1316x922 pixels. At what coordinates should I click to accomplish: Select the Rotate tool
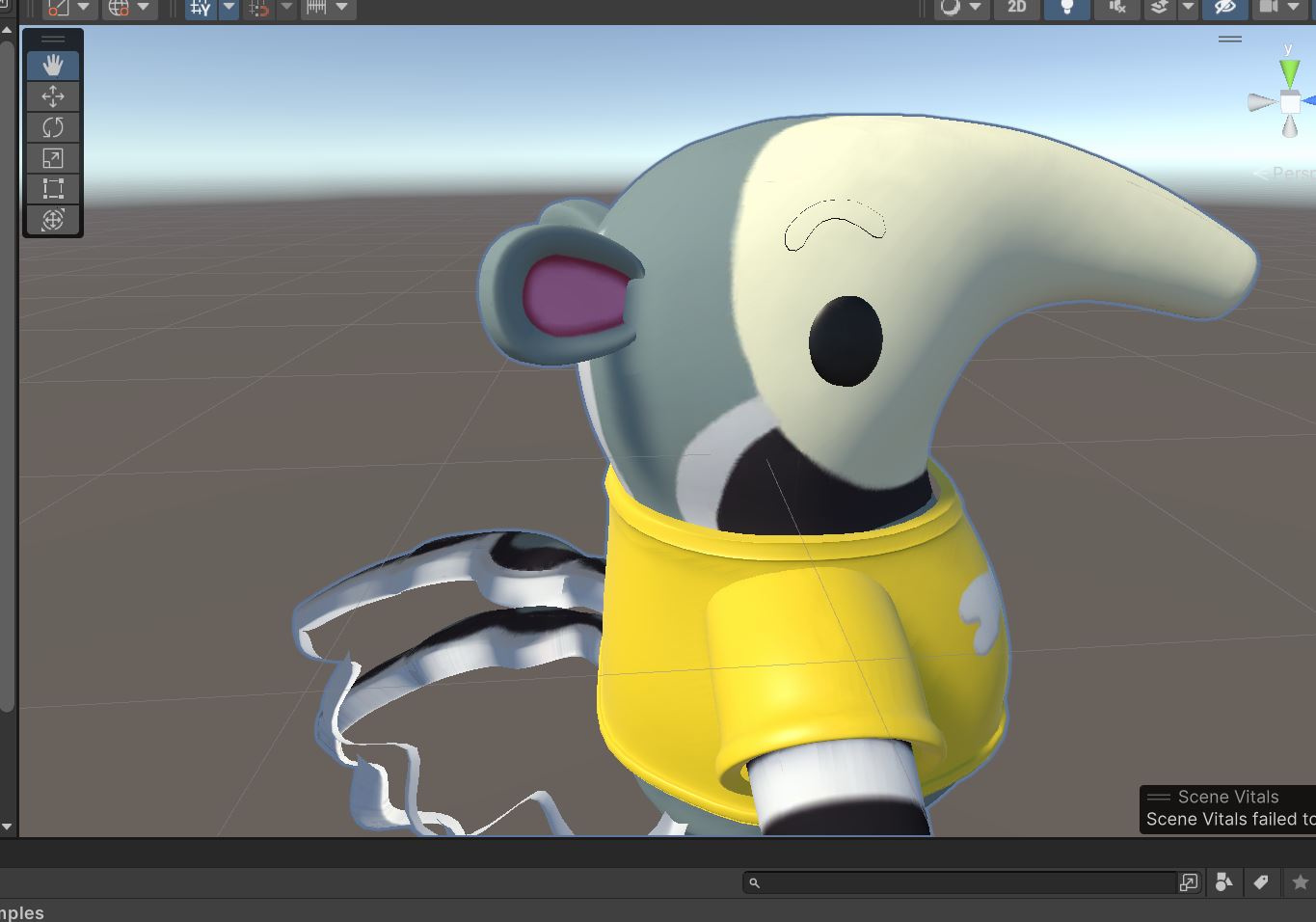(53, 127)
